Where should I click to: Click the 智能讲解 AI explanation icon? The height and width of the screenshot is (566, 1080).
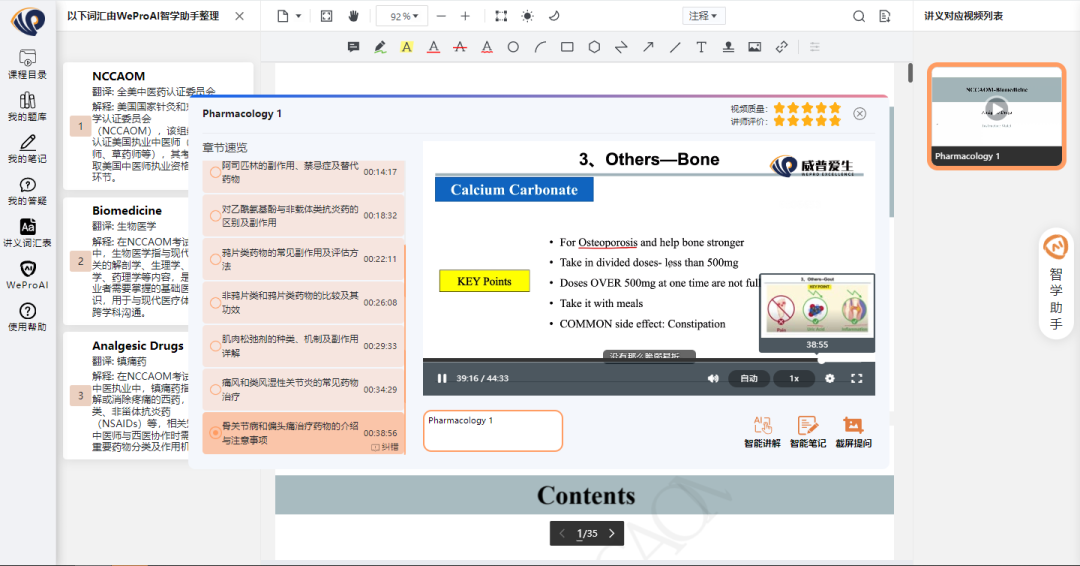tap(762, 431)
